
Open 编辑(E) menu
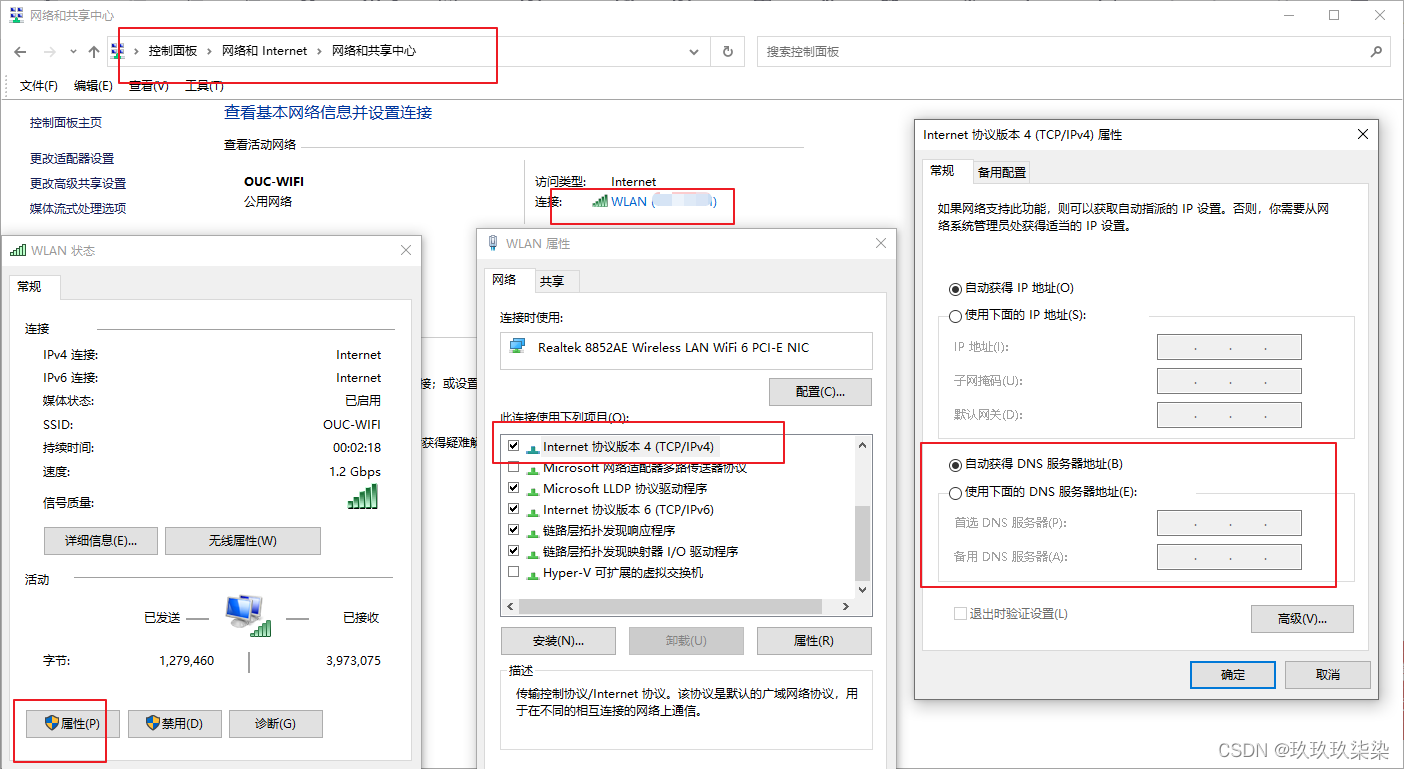[93, 86]
